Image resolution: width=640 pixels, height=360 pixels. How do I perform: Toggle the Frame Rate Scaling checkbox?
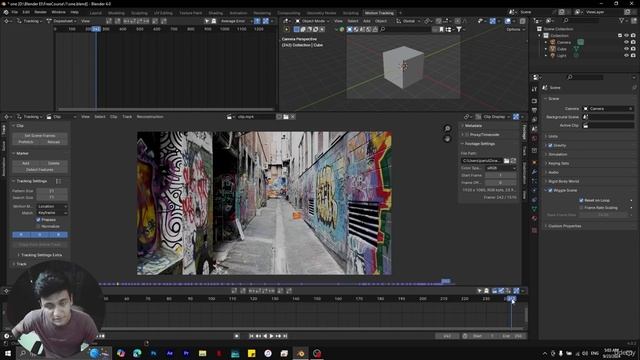(x=581, y=208)
